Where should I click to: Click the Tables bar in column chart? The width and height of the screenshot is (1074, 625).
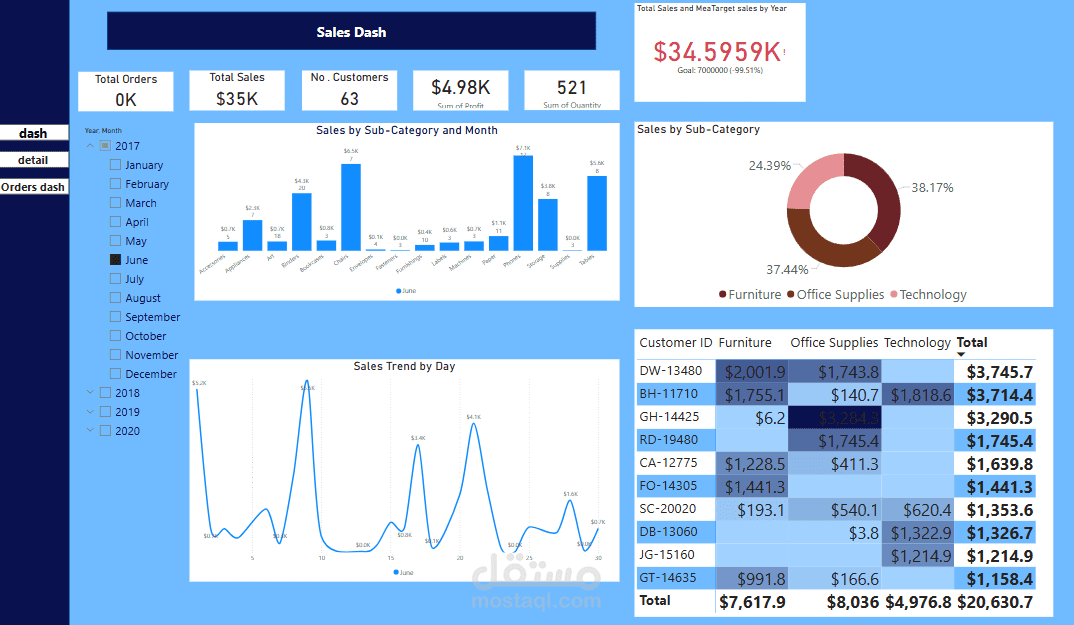597,213
